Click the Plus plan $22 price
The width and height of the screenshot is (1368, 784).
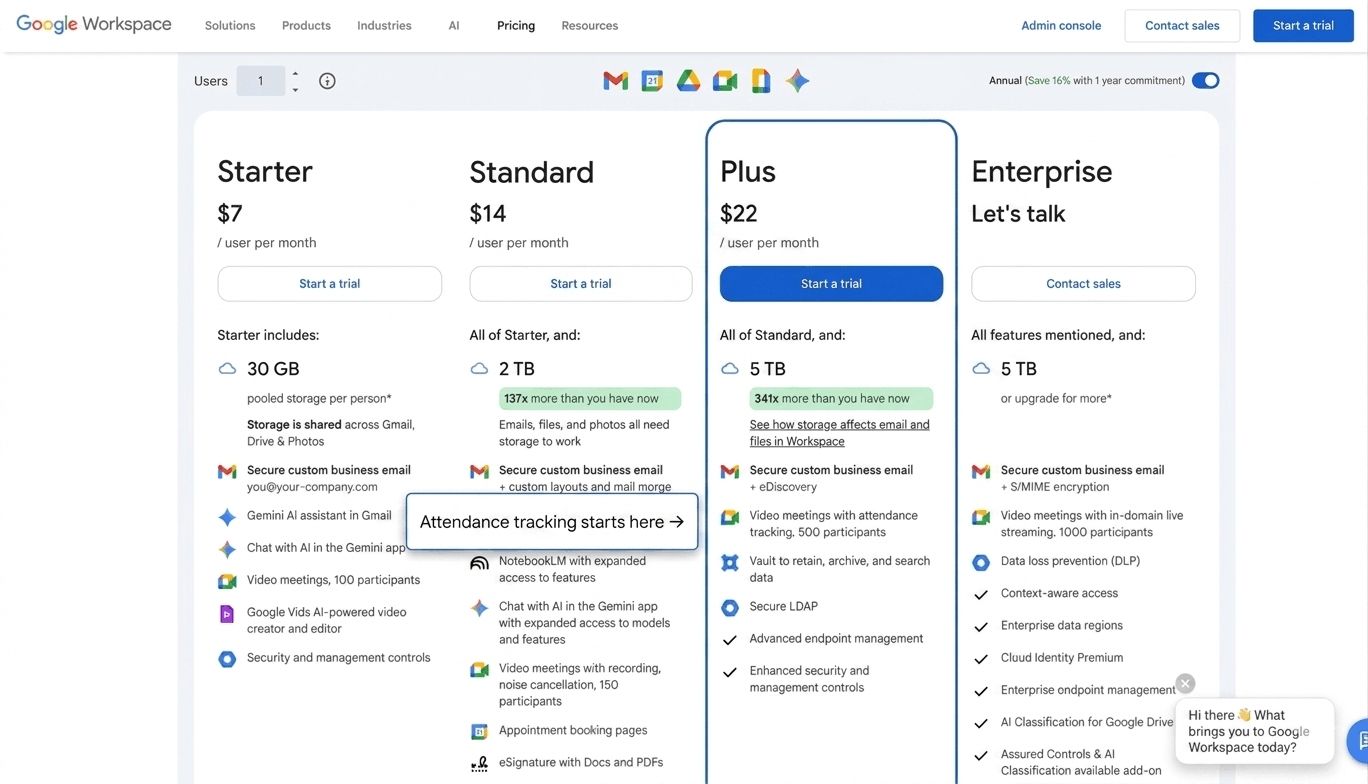coord(739,214)
